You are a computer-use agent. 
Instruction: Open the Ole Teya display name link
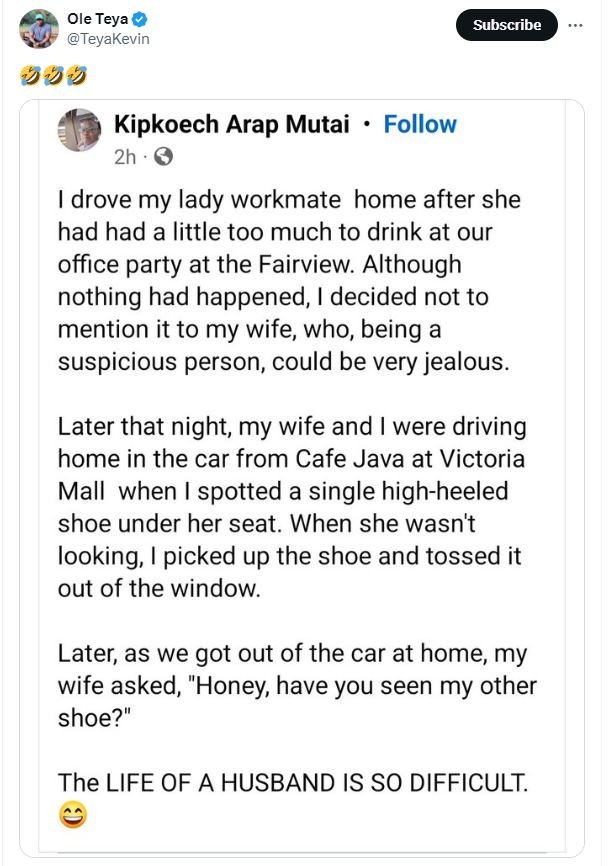click(x=100, y=19)
